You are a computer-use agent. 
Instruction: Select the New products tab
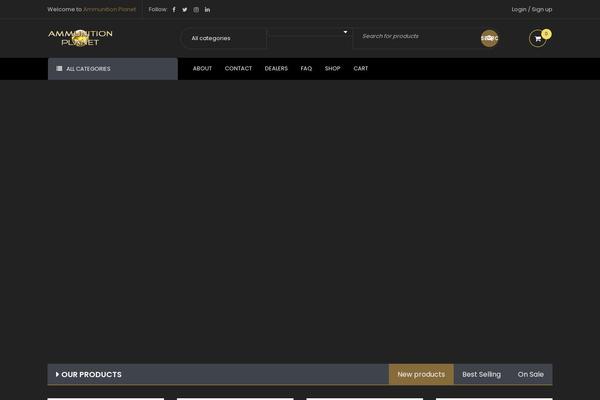tap(421, 374)
